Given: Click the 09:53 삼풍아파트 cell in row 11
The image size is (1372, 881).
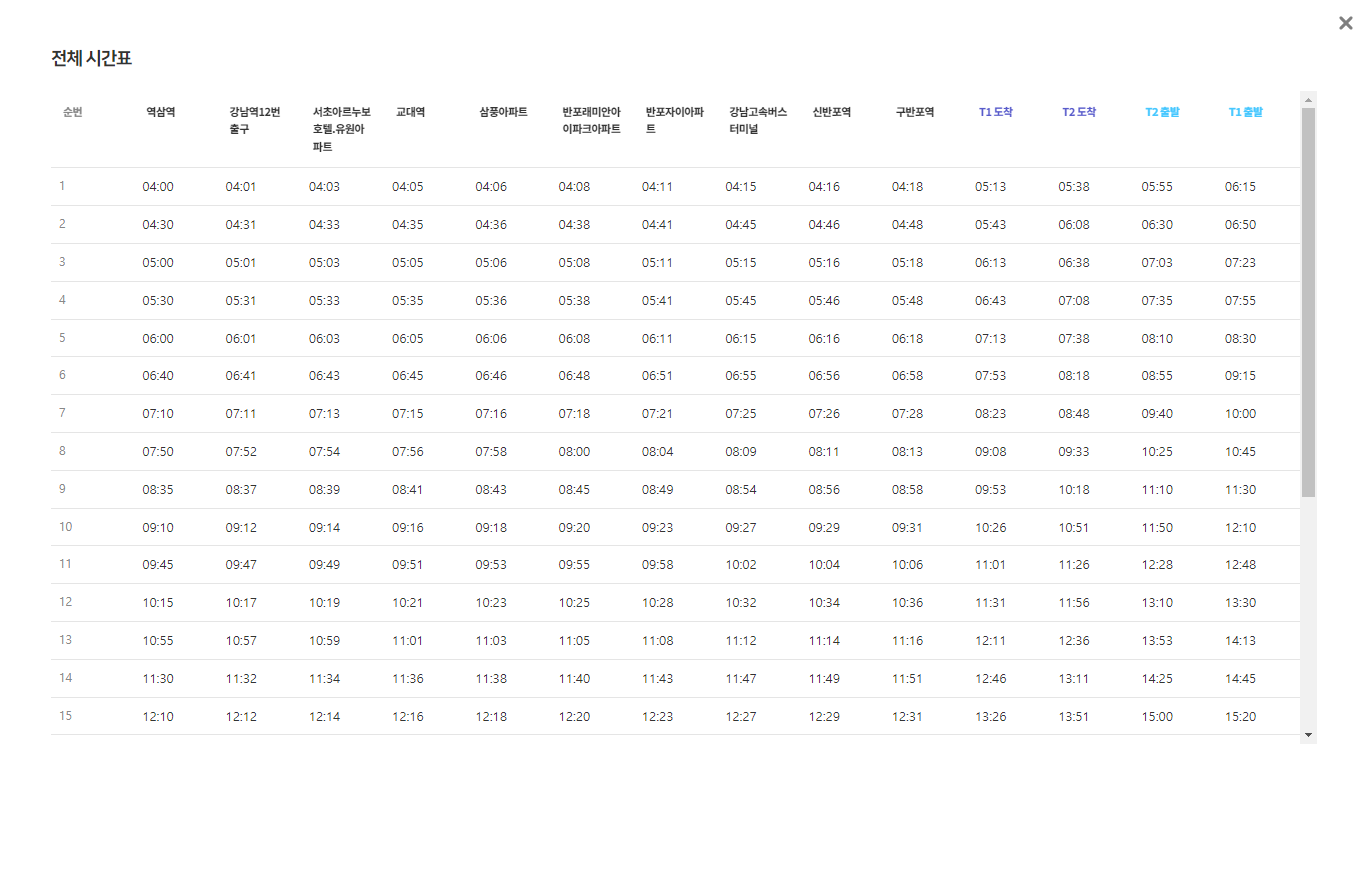Looking at the screenshot, I should tap(491, 565).
